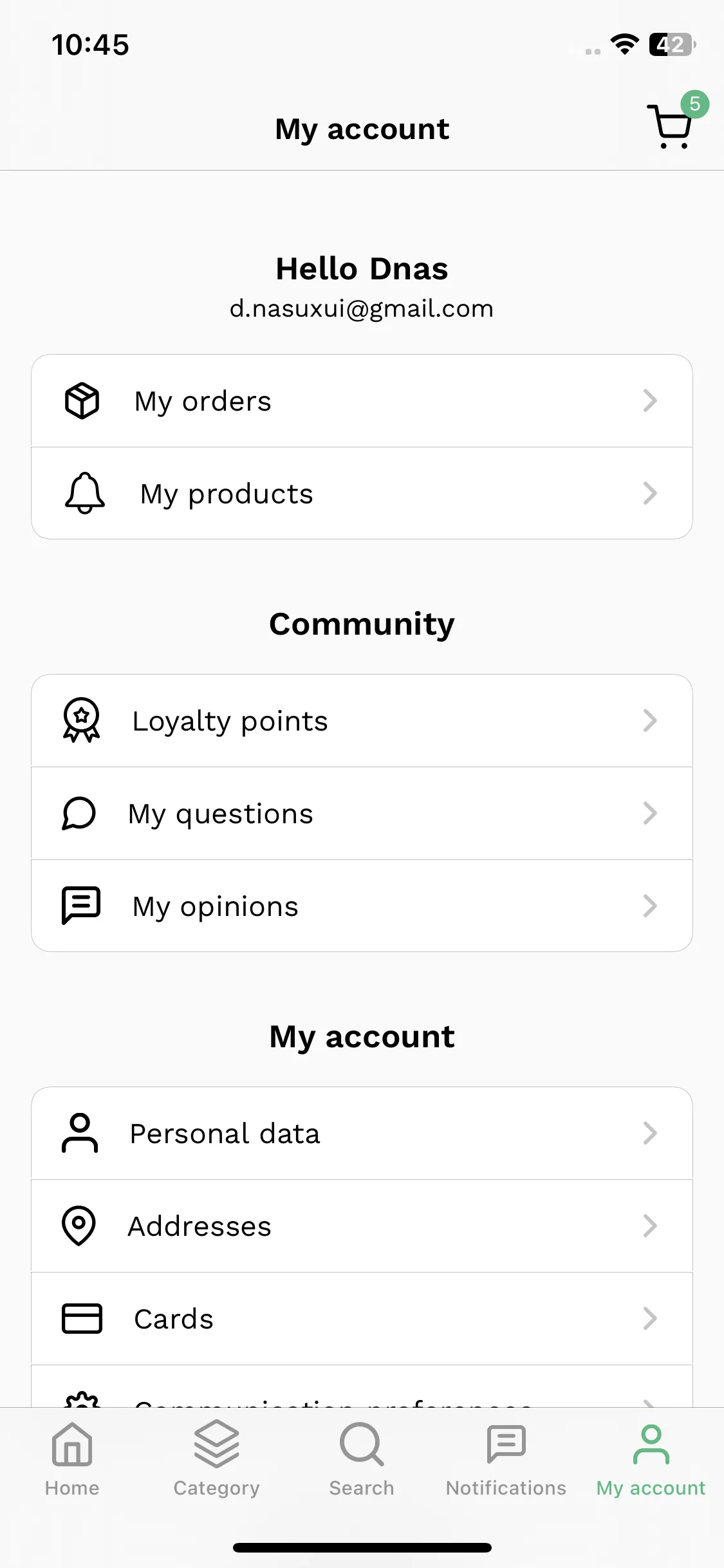Tap the My questions speech bubble icon
Screen dimensions: 724x1568
coord(79,813)
